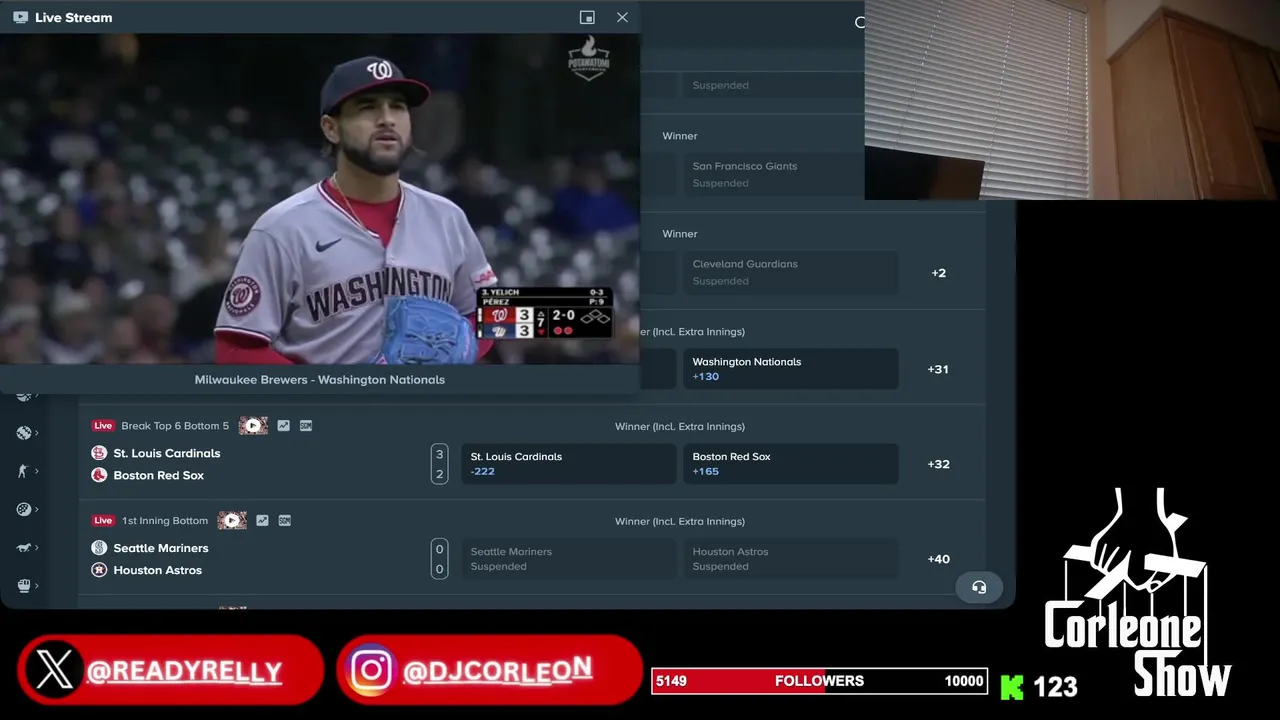Click the followers progress bar

(x=819, y=681)
